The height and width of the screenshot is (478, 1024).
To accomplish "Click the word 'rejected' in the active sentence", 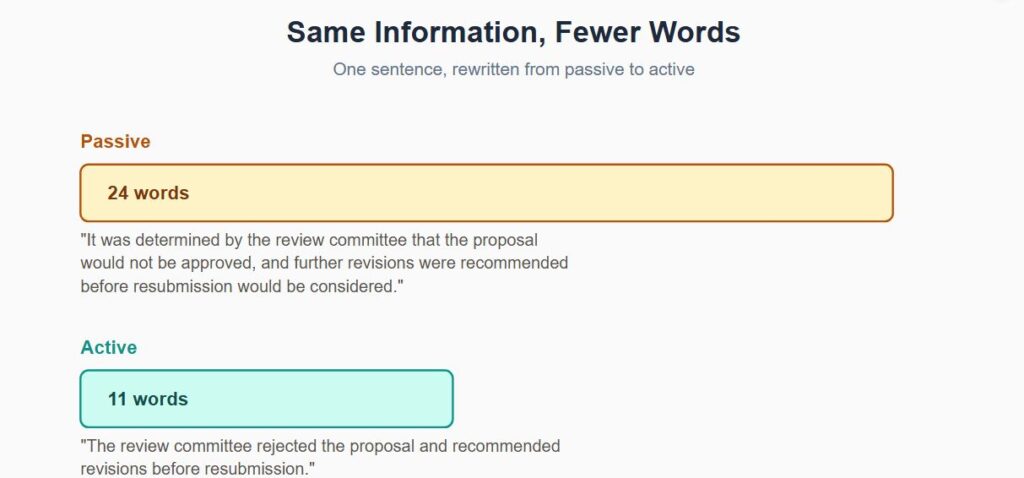I will pyautogui.click(x=287, y=447).
